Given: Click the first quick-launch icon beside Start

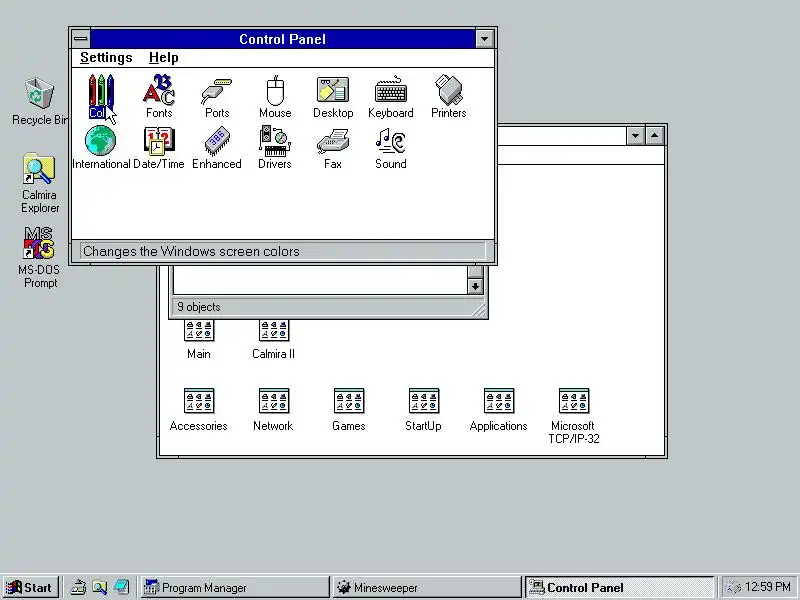Looking at the screenshot, I should click(x=78, y=588).
